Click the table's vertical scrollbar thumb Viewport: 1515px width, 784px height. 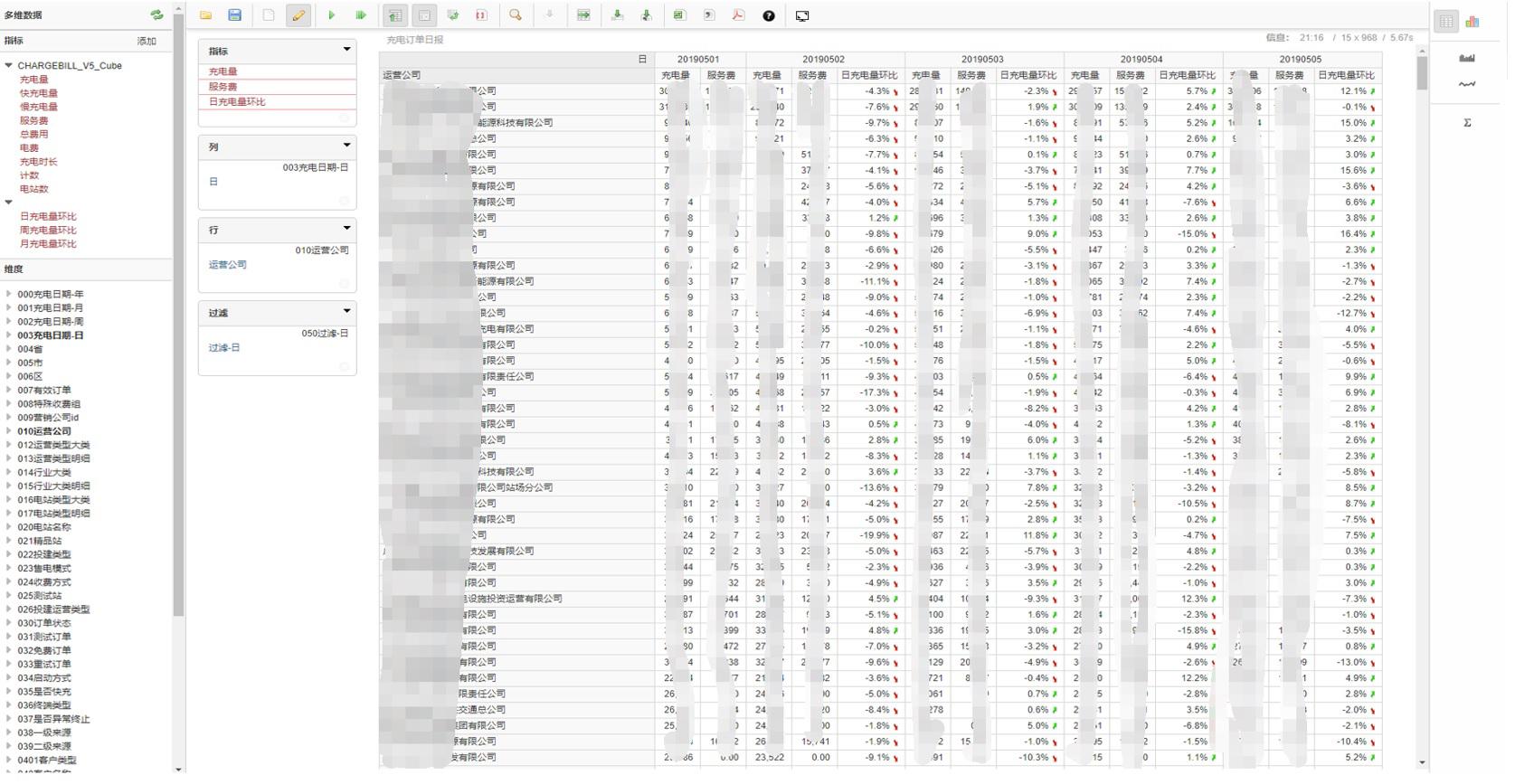tap(1422, 72)
